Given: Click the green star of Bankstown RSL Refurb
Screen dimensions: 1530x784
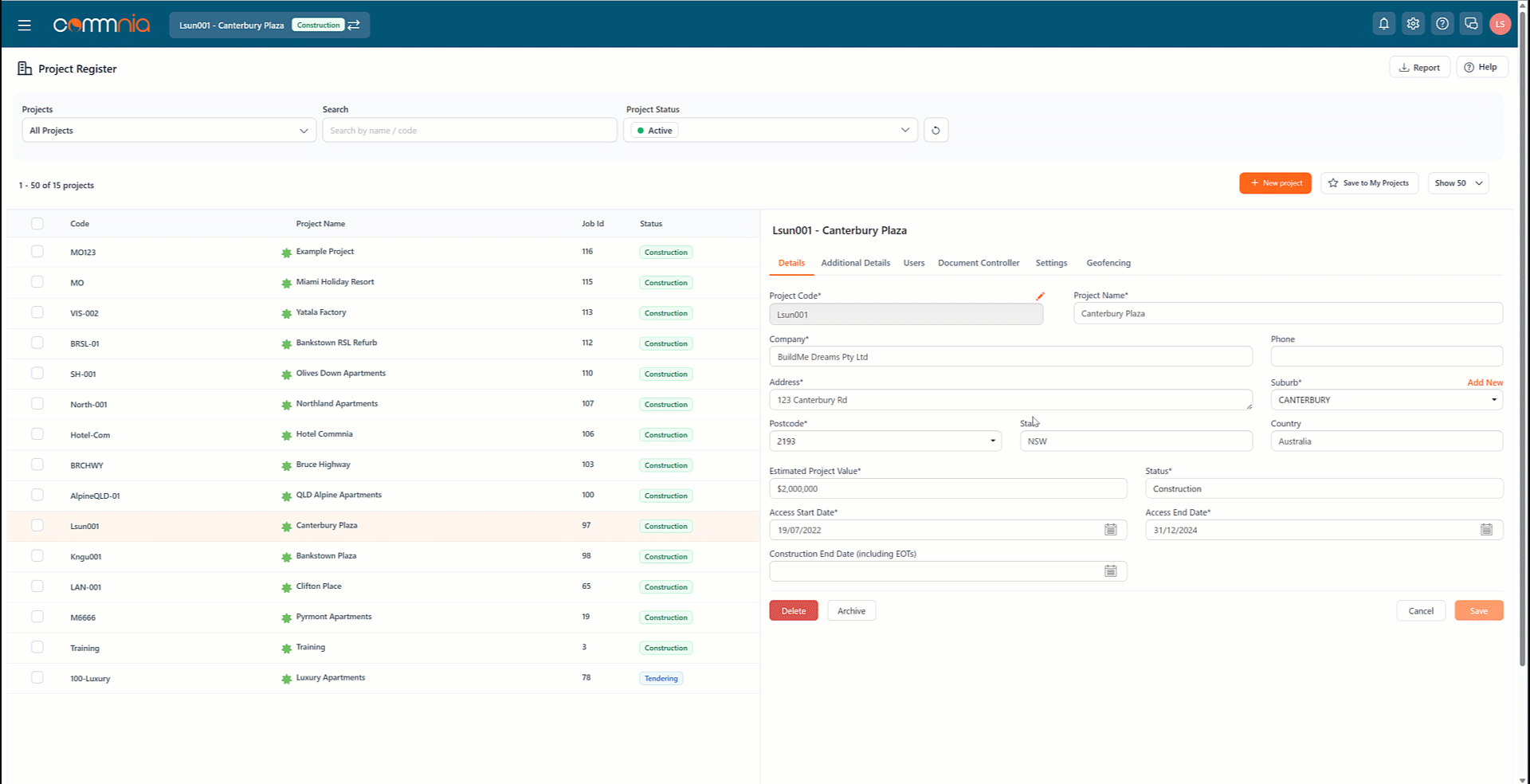Looking at the screenshot, I should point(286,344).
